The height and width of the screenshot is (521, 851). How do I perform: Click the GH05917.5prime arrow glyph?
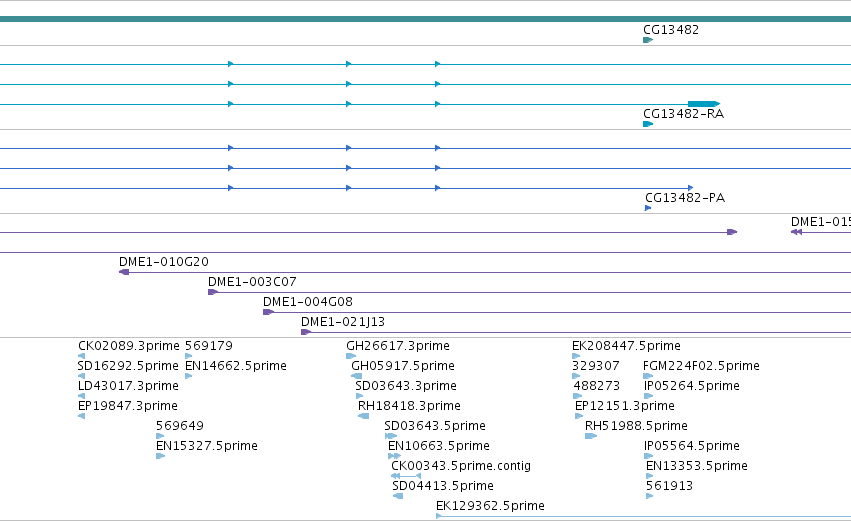pos(357,376)
